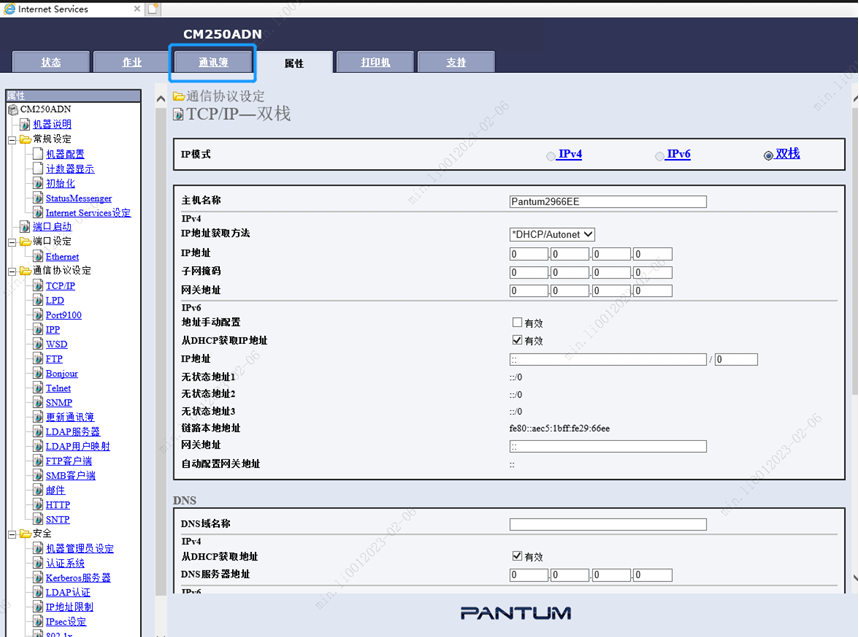The width and height of the screenshot is (859, 637).
Task: Click the printer icon beside CM250ADN root
Action: [13, 110]
